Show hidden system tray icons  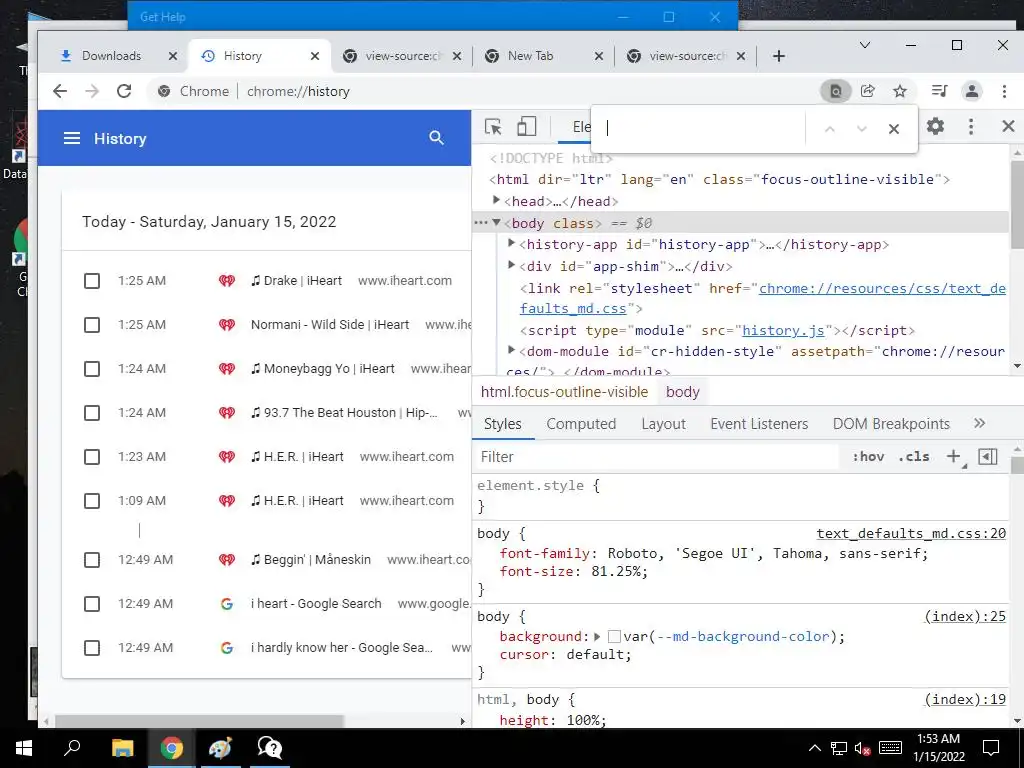[x=814, y=748]
